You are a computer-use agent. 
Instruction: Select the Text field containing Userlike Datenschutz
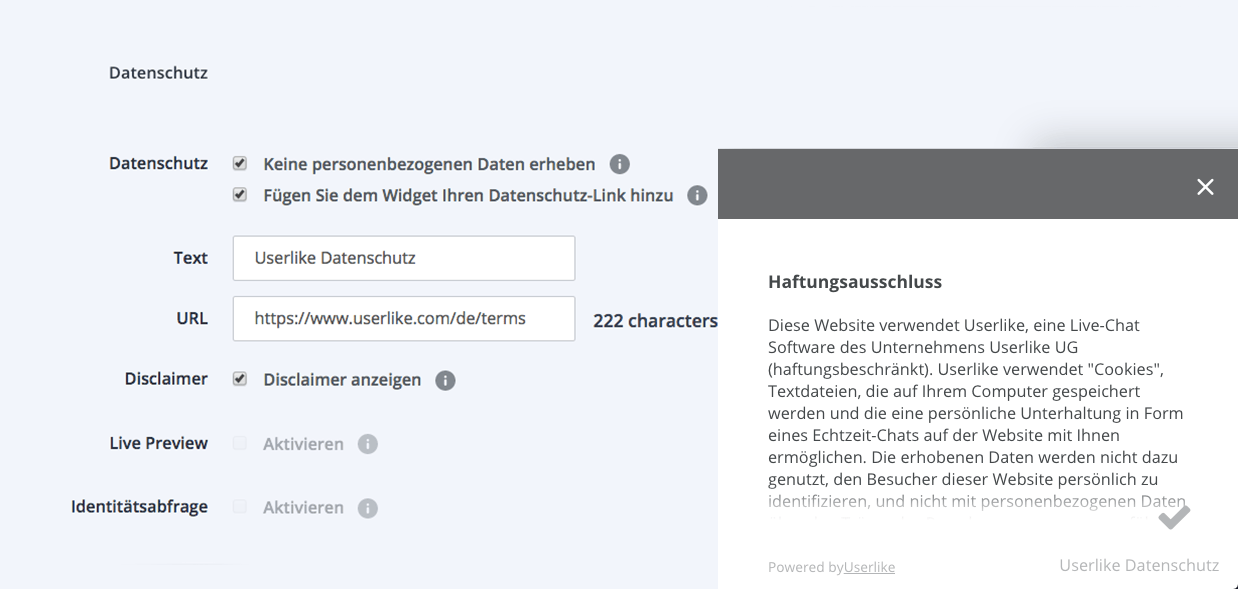pos(403,257)
